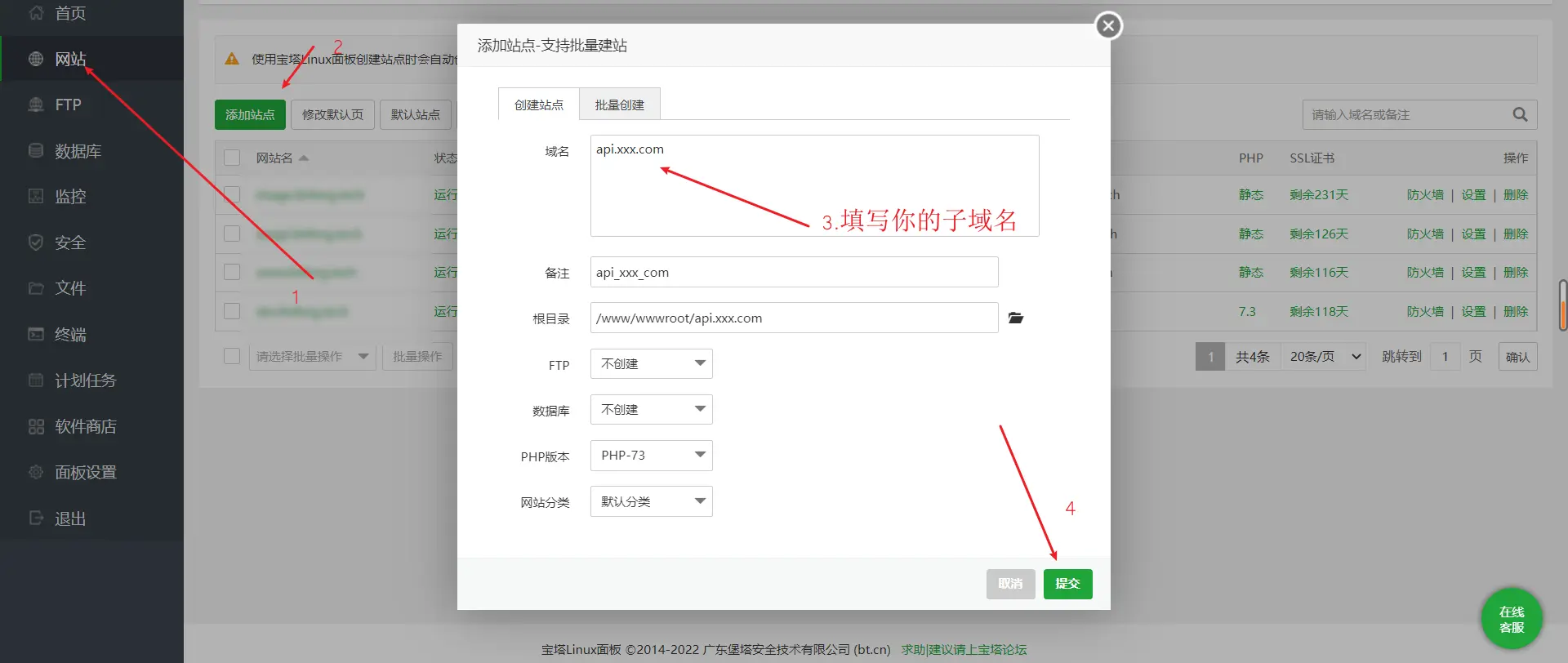Browse root directory with folder icon
The image size is (1568, 663).
tap(1016, 318)
